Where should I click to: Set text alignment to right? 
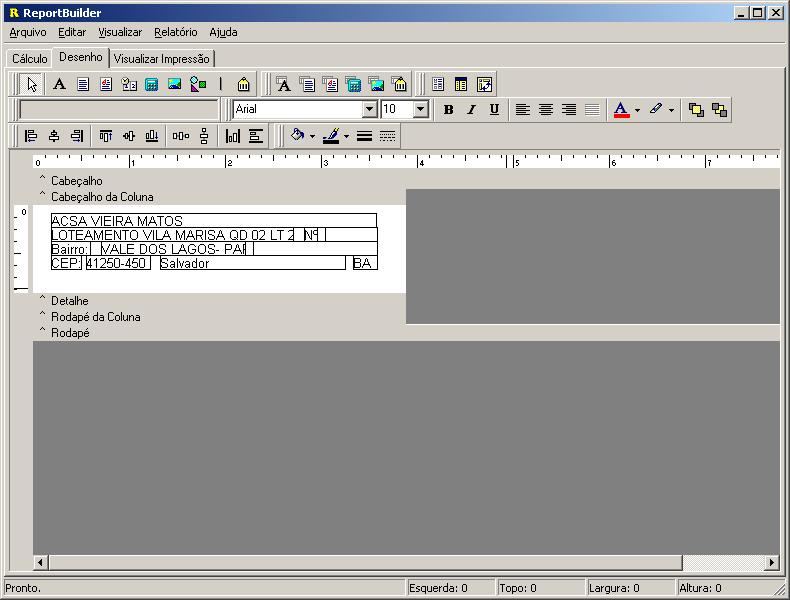point(569,110)
